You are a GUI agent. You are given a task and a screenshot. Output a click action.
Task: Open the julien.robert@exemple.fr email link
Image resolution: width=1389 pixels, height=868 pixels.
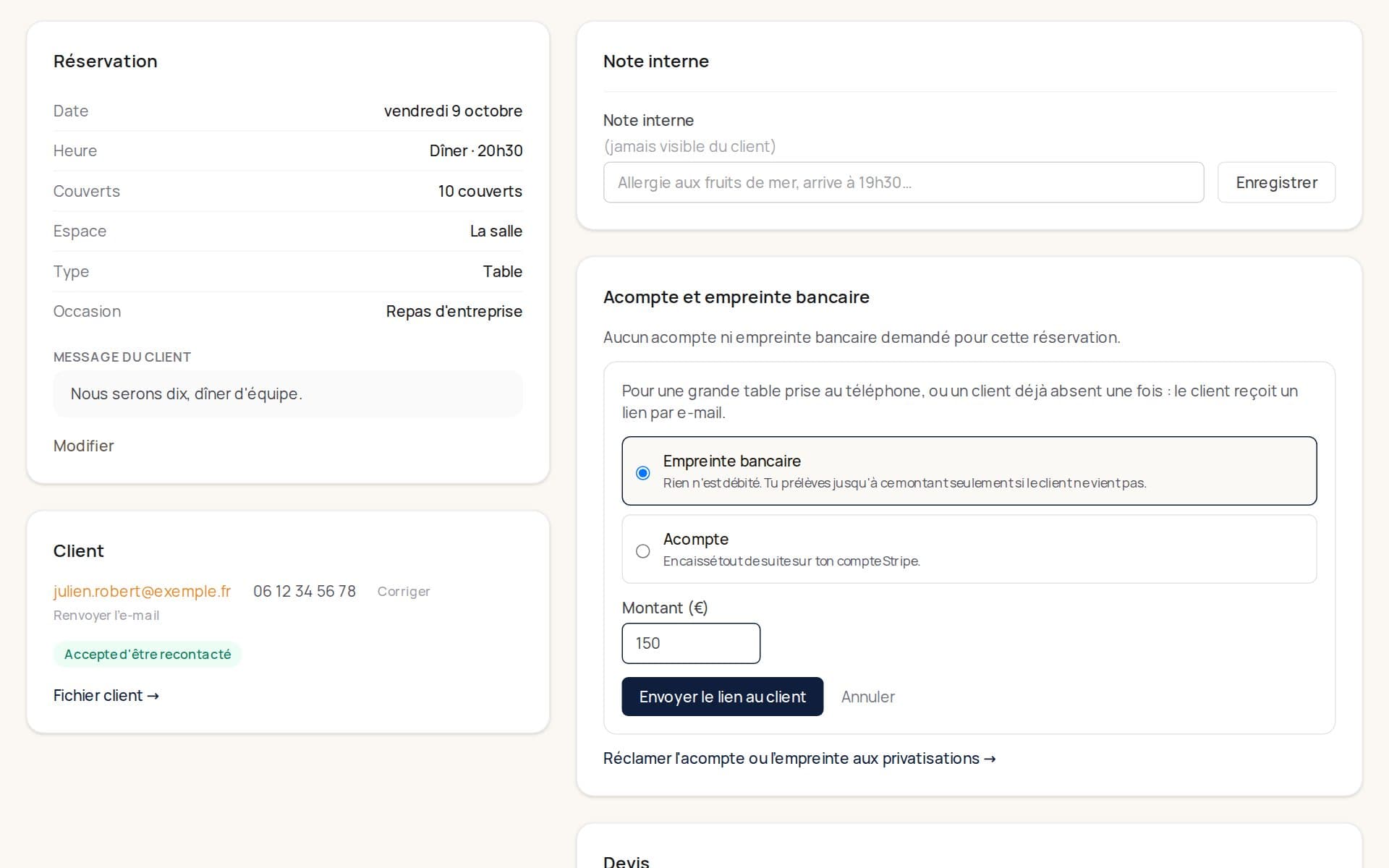(x=142, y=591)
